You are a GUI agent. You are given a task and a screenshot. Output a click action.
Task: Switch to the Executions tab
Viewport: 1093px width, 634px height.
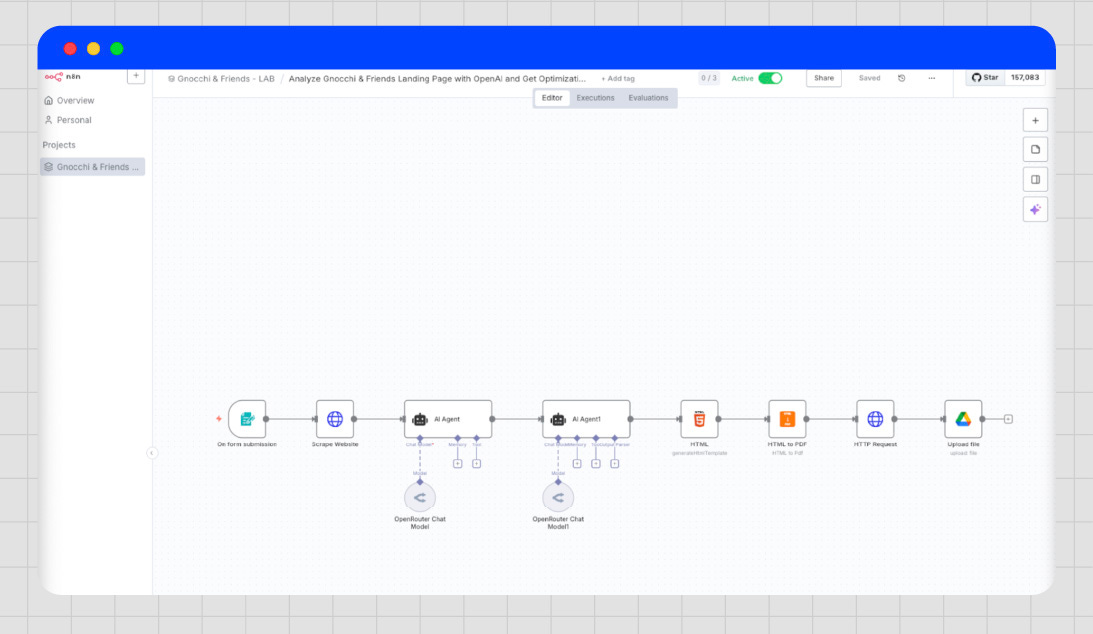click(x=595, y=97)
